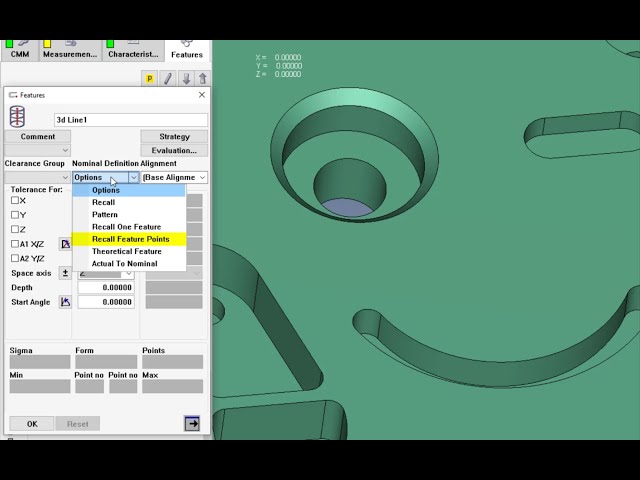Click the pencil edit icon
Image resolution: width=640 pixels, height=480 pixels.
tap(168, 78)
